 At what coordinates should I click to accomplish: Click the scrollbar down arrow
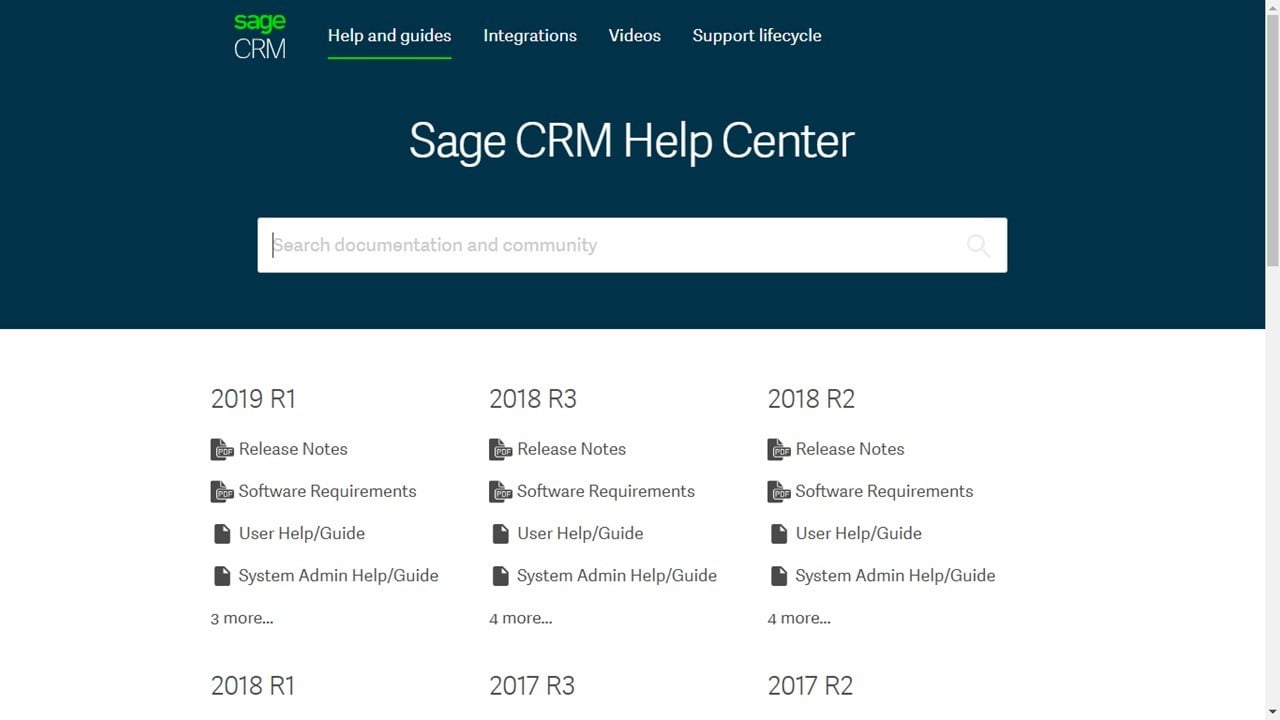[x=1272, y=711]
